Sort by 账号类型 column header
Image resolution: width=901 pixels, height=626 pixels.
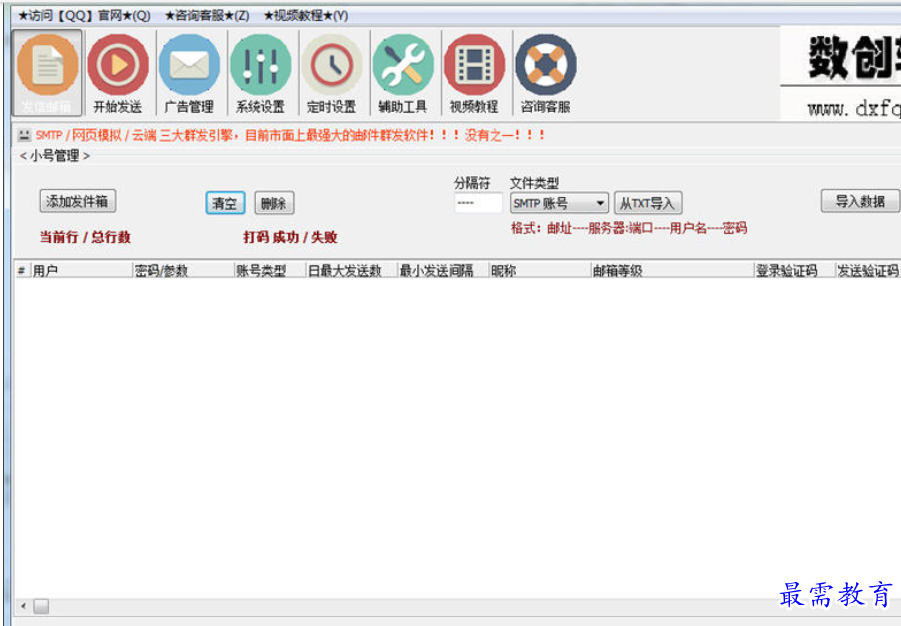[270, 270]
